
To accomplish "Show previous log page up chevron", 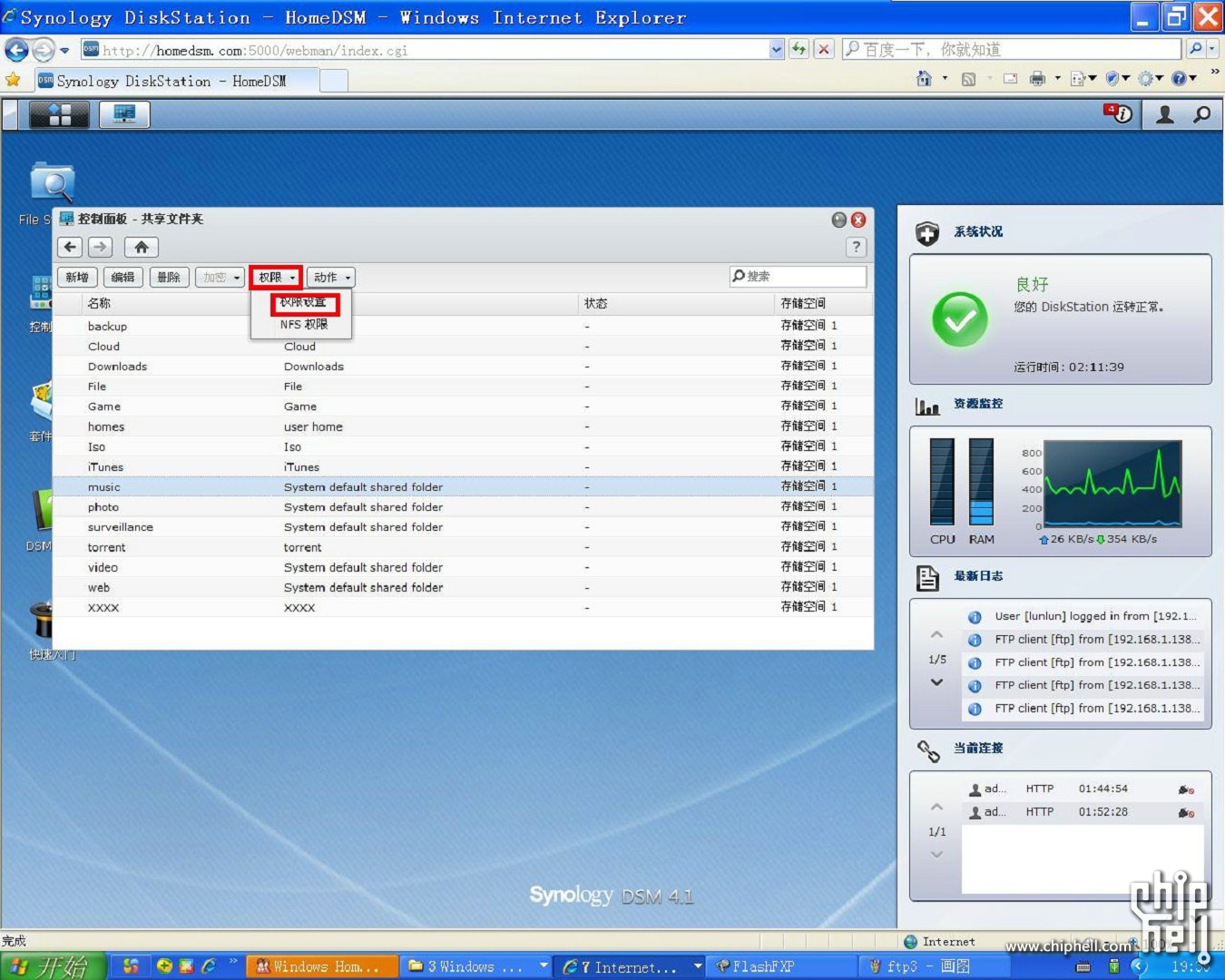I will pos(936,634).
